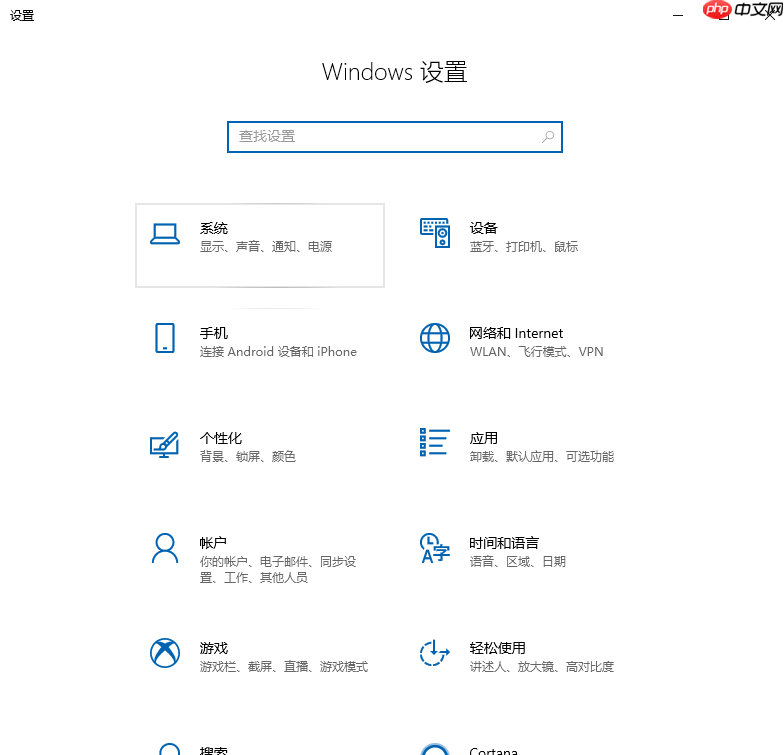Click the text 显示、声音、通知、电源
Viewport: 784px width, 755px height.
click(x=266, y=246)
